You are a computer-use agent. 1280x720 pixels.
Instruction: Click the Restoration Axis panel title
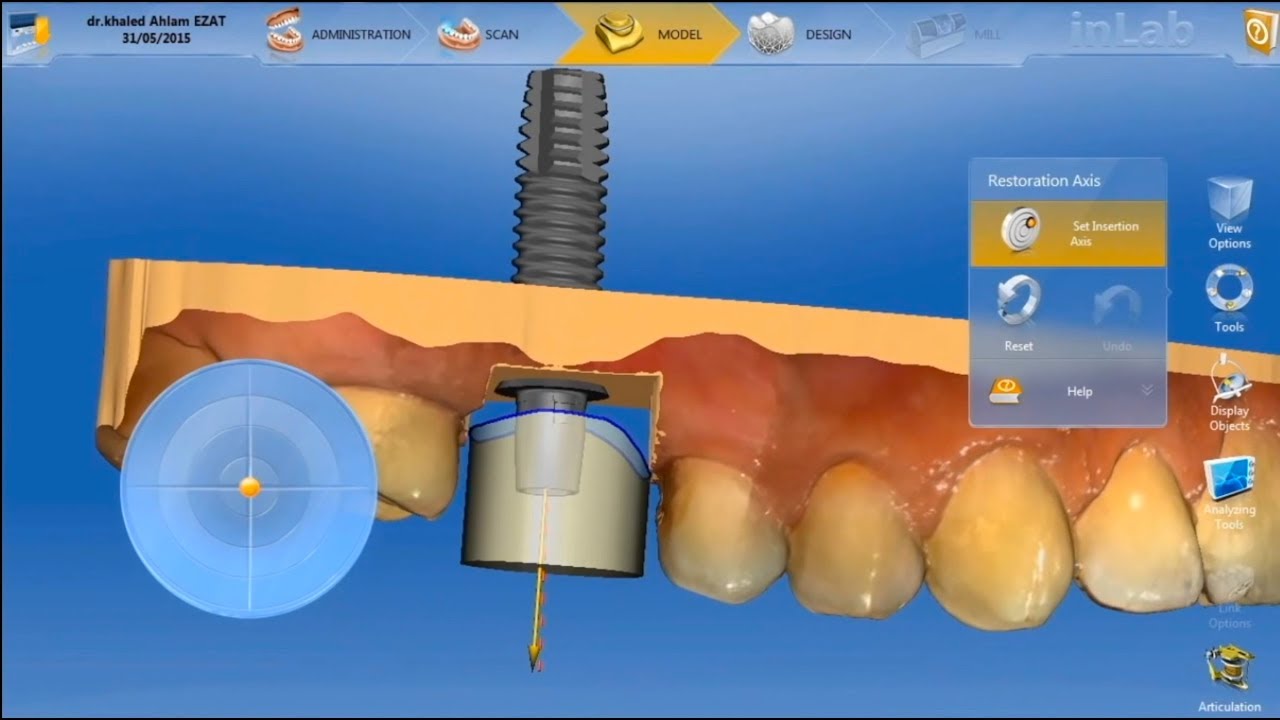click(x=1044, y=181)
